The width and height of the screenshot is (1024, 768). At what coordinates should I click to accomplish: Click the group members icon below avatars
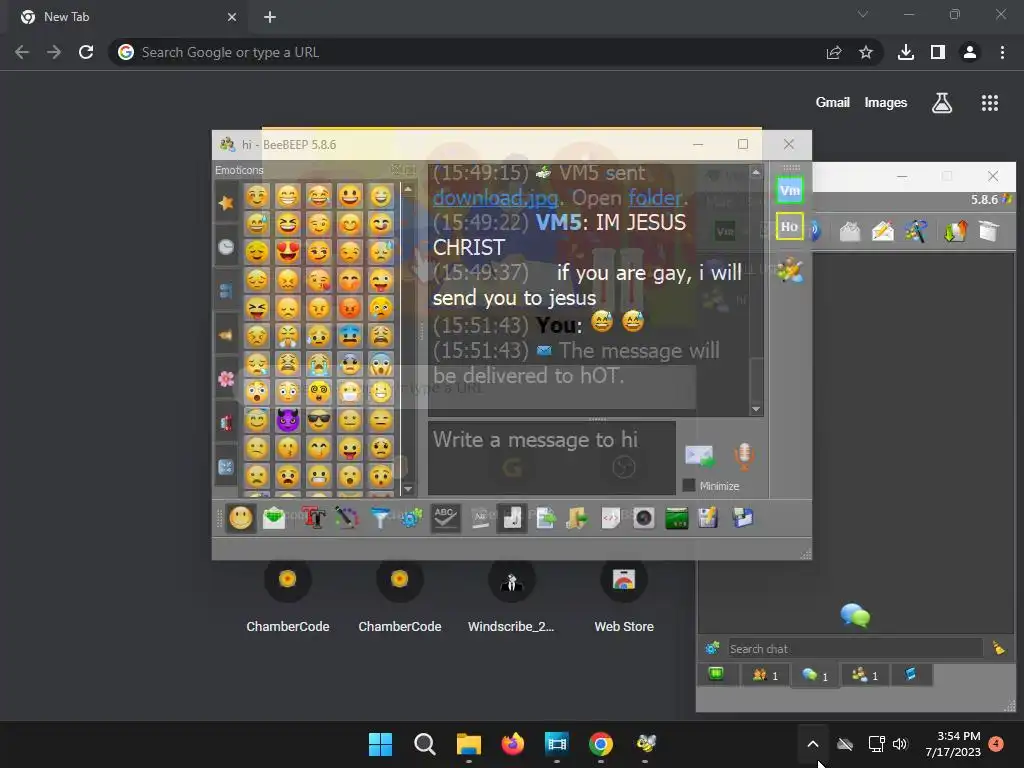pos(790,270)
